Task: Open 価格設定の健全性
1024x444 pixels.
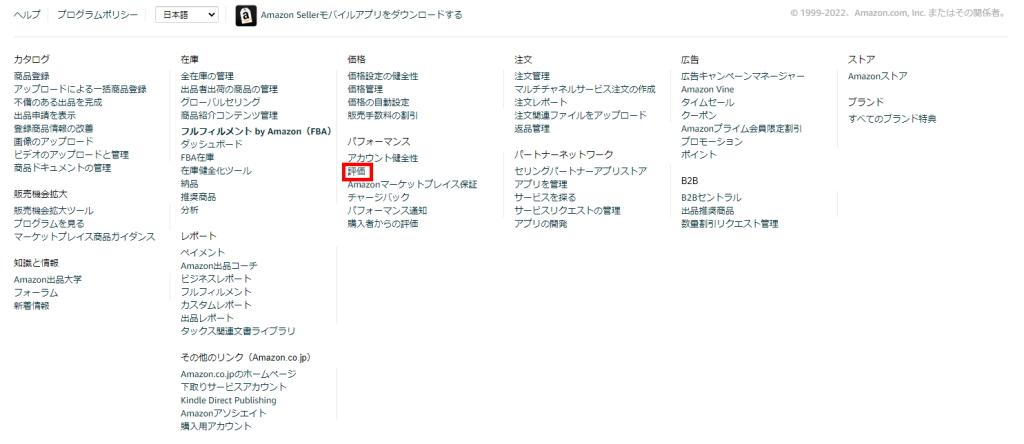Action: (383, 76)
